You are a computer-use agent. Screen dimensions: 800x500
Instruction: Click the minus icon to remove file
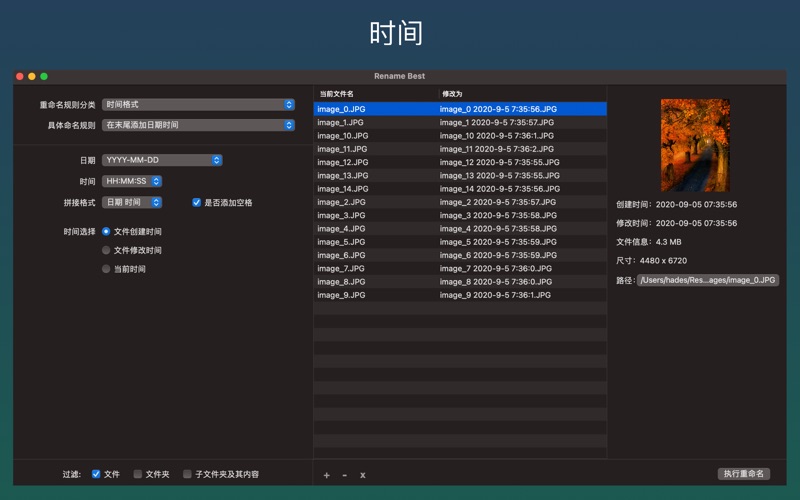click(x=344, y=474)
